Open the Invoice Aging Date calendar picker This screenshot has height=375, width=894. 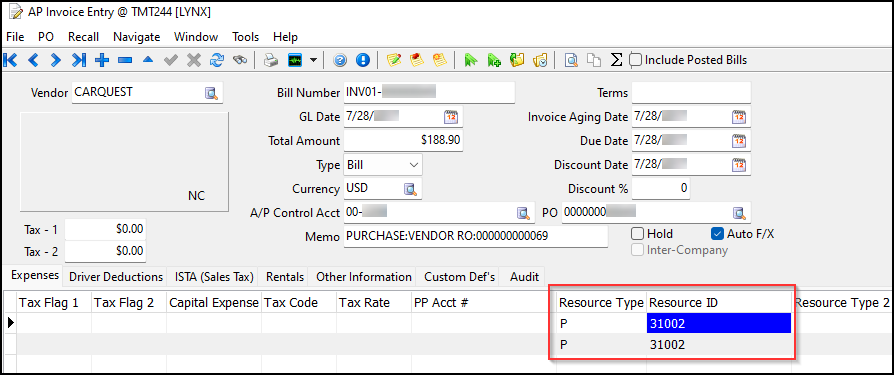tap(739, 117)
